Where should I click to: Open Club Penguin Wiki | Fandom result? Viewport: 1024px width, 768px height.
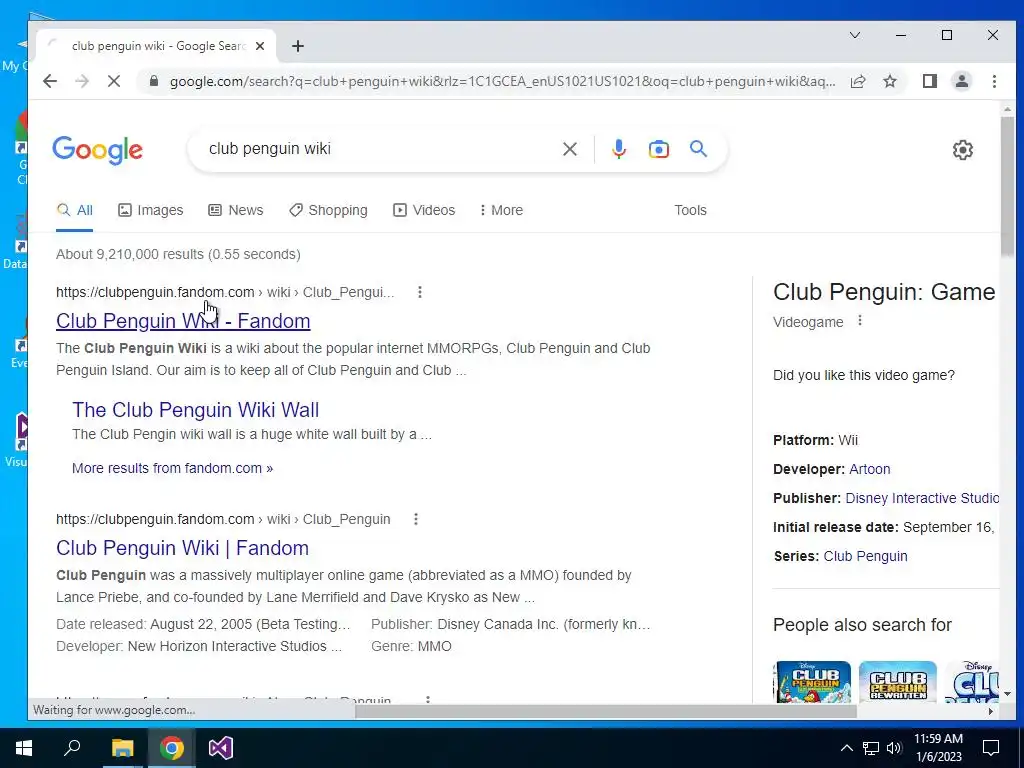(x=182, y=548)
